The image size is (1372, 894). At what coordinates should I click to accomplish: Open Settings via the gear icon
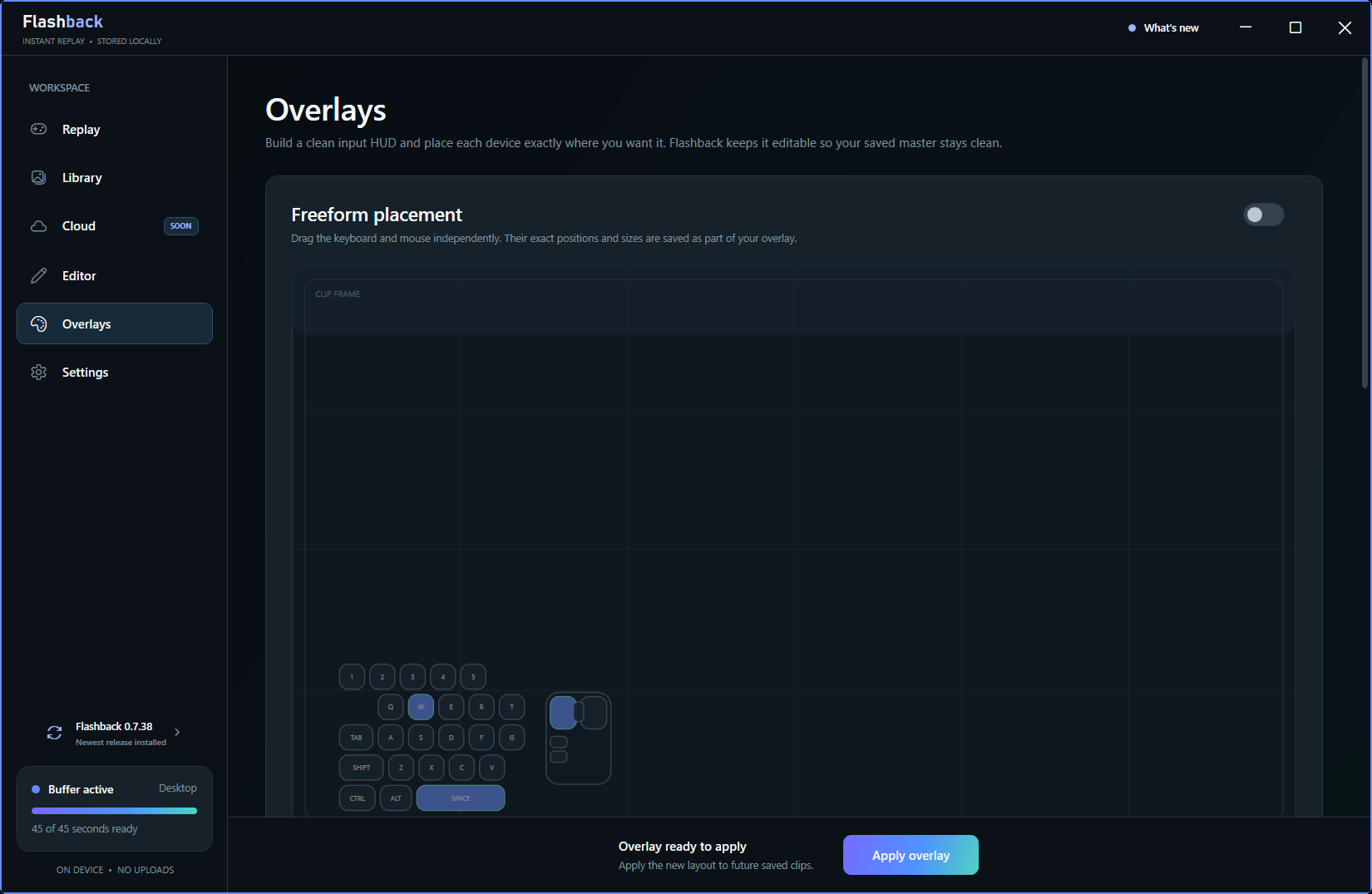coord(39,372)
